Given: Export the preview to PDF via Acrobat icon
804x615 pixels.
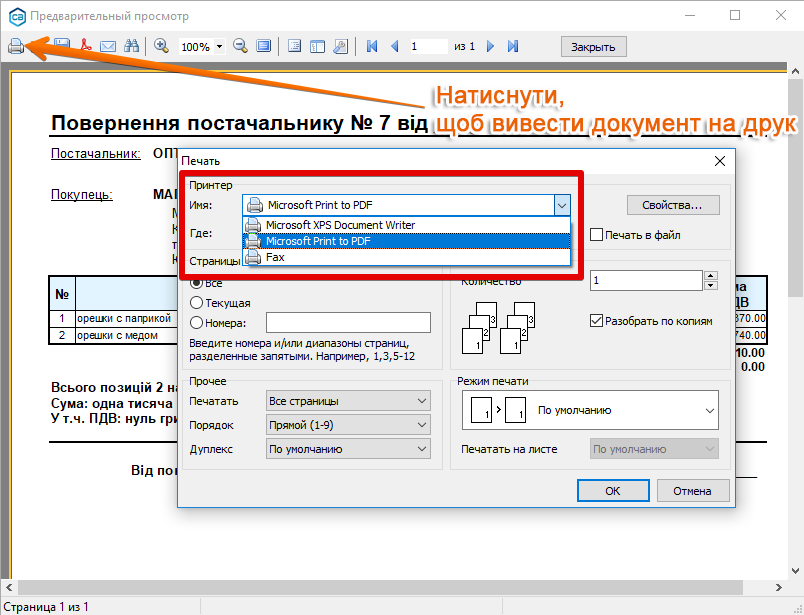Looking at the screenshot, I should click(x=86, y=46).
